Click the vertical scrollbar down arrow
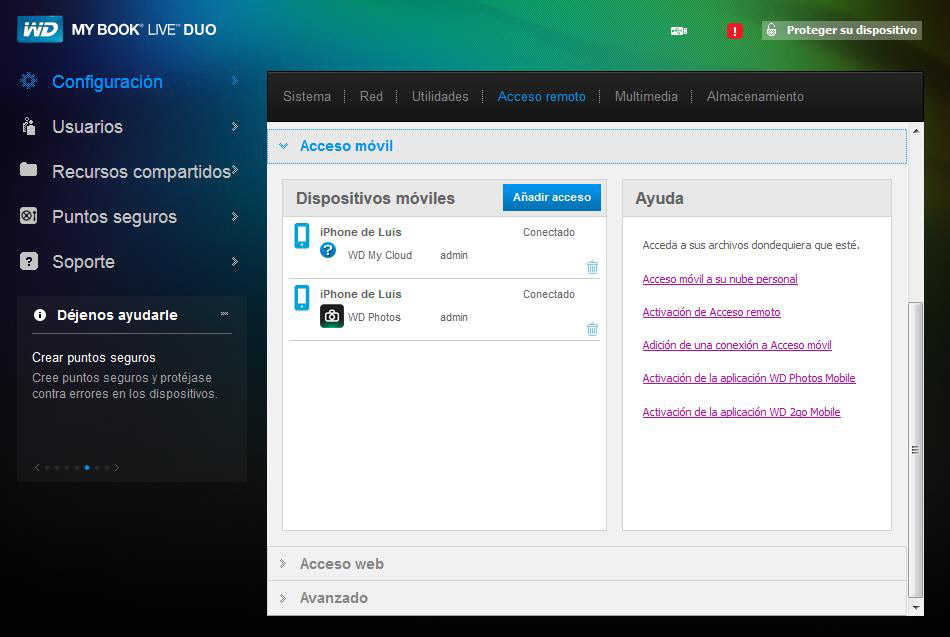 (916, 607)
